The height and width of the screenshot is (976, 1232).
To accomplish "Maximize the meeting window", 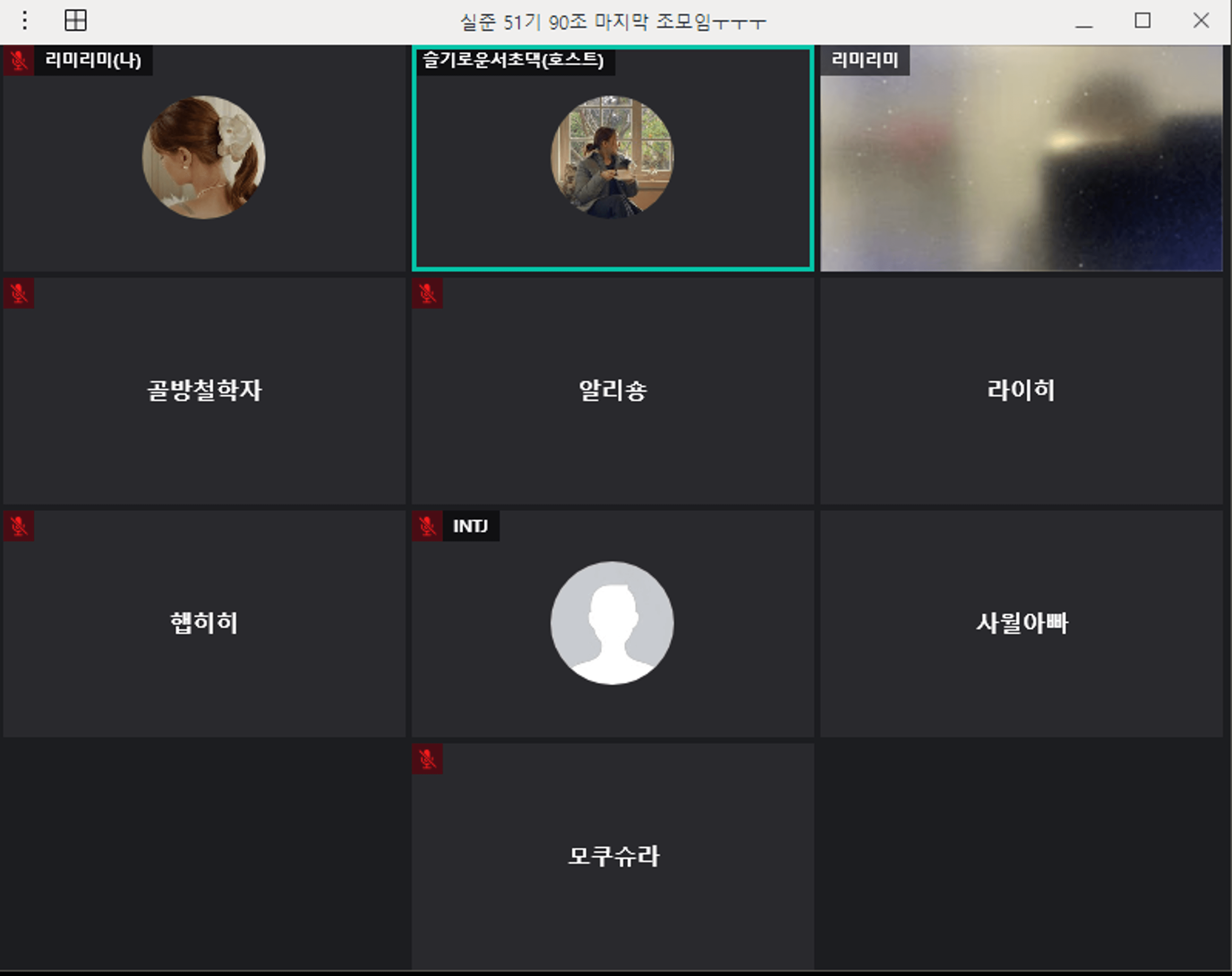I will coord(1142,21).
